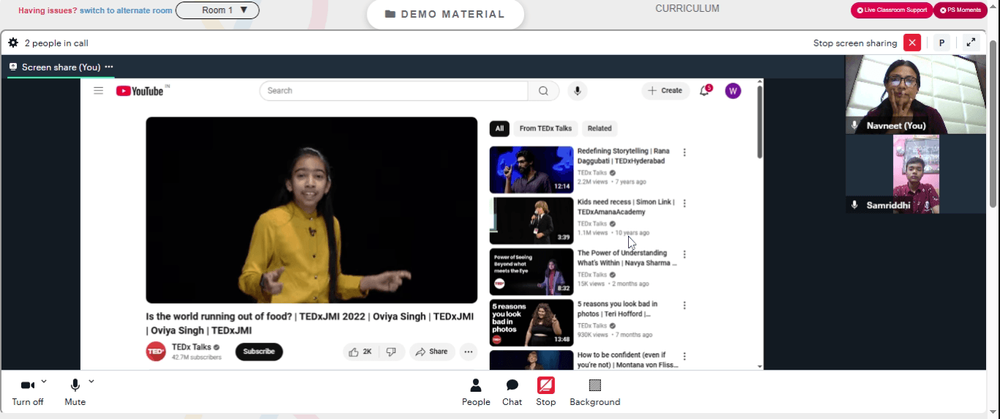Click the Subscribe button for TEDx Talks
The image size is (1000, 419).
259,351
